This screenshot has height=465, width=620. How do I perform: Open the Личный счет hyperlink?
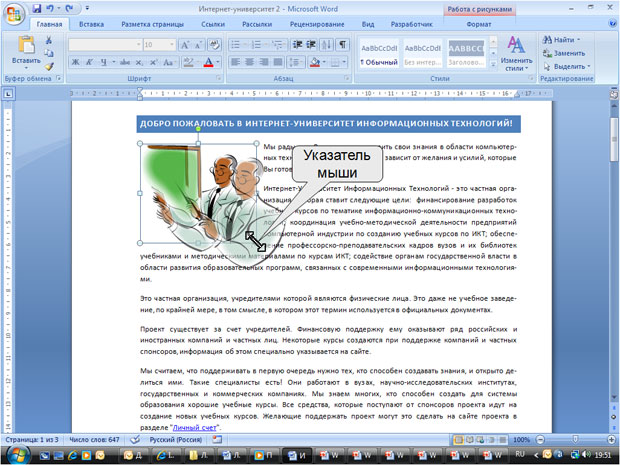195,427
